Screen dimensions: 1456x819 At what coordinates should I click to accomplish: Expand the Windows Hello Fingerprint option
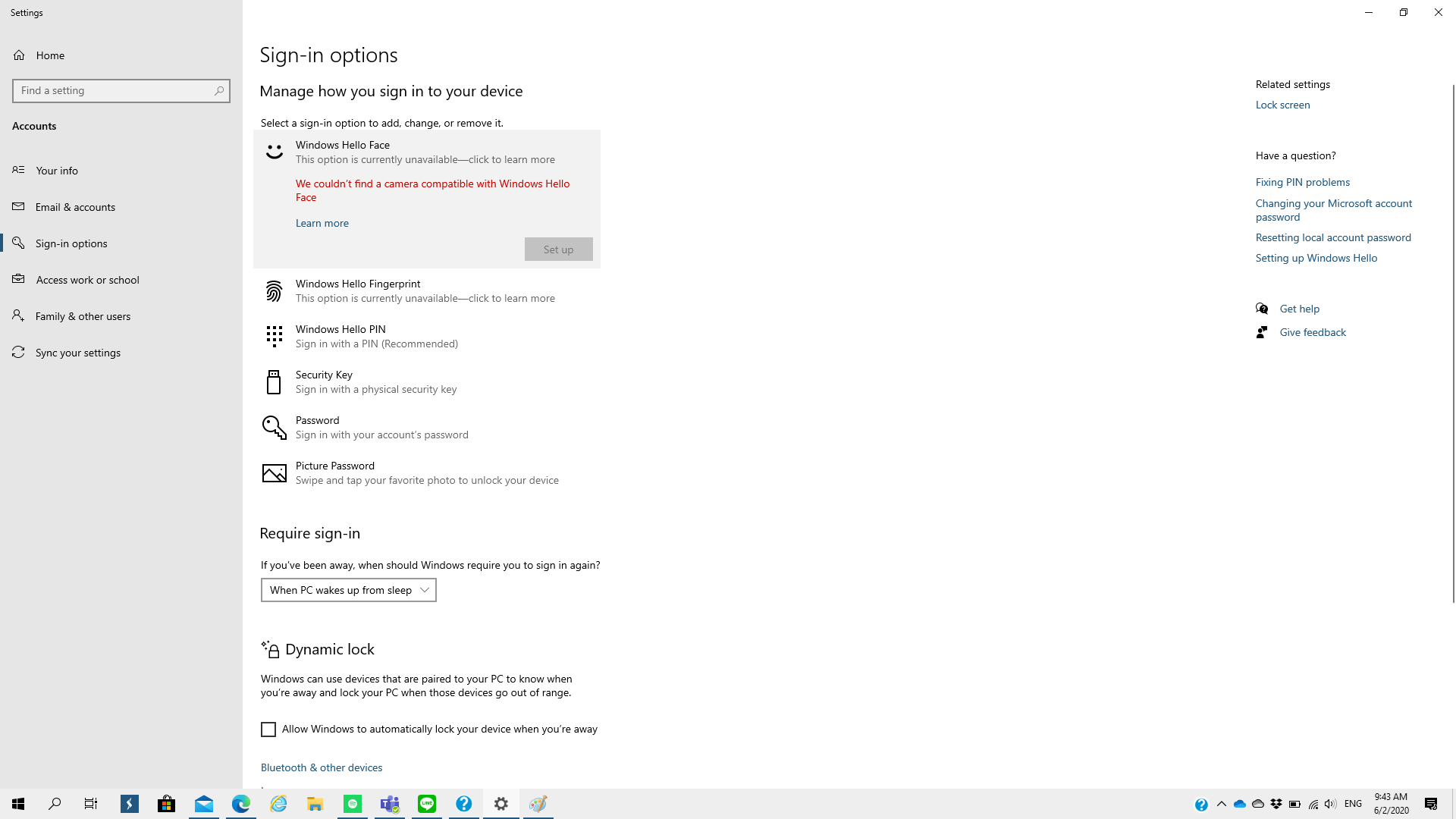pos(427,291)
